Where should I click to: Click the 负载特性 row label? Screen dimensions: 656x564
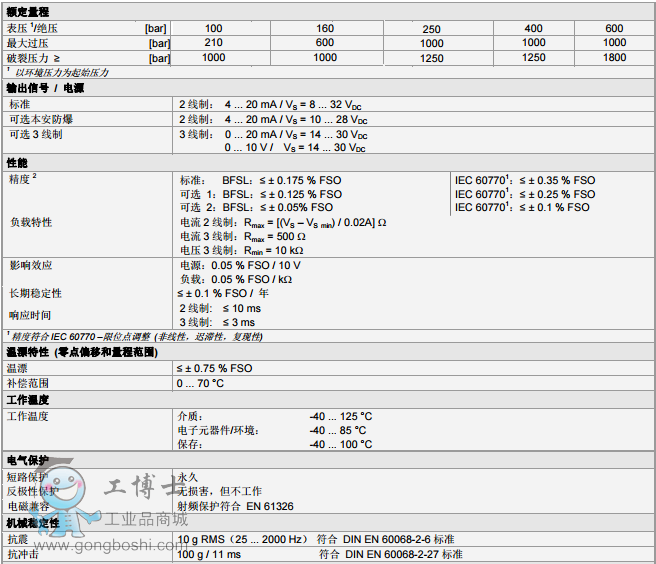click(x=30, y=222)
